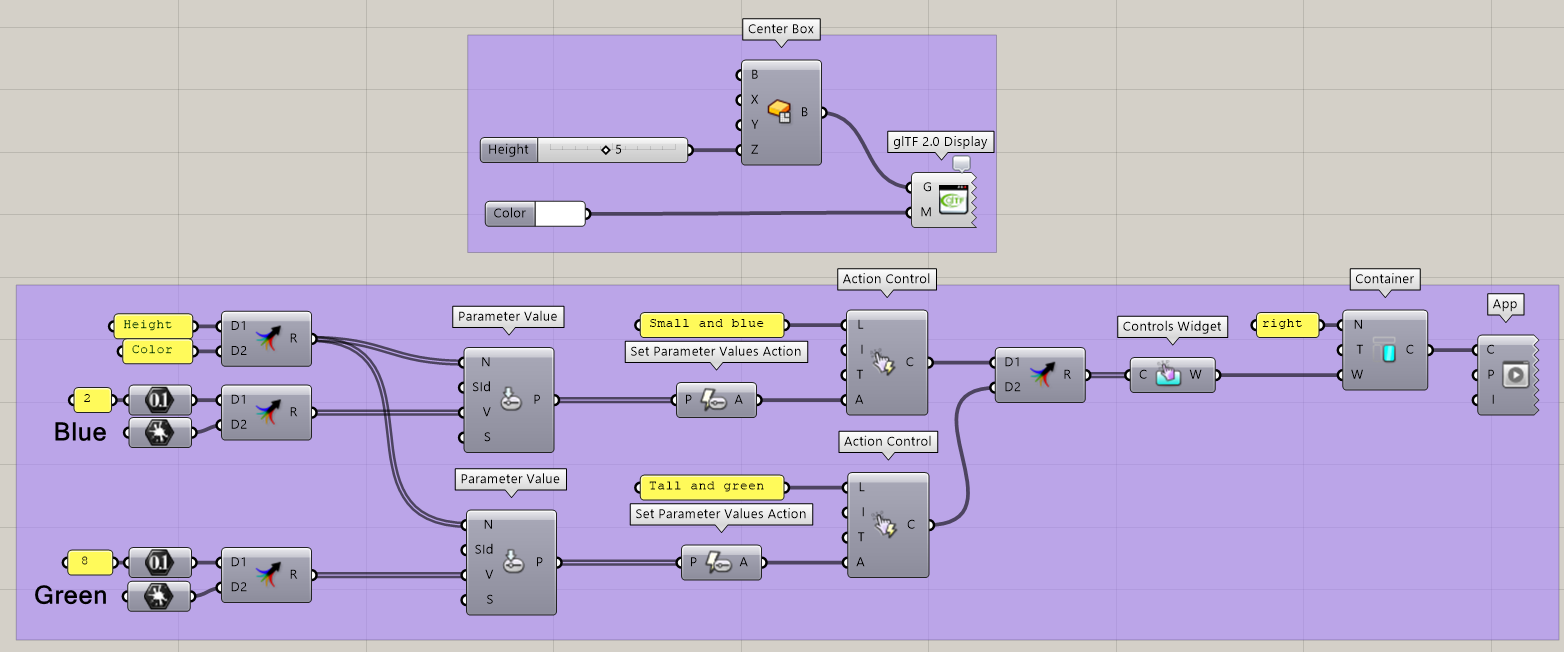Click the yellow 'right' text panel
Screen dimensions: 1564x652
(1286, 324)
